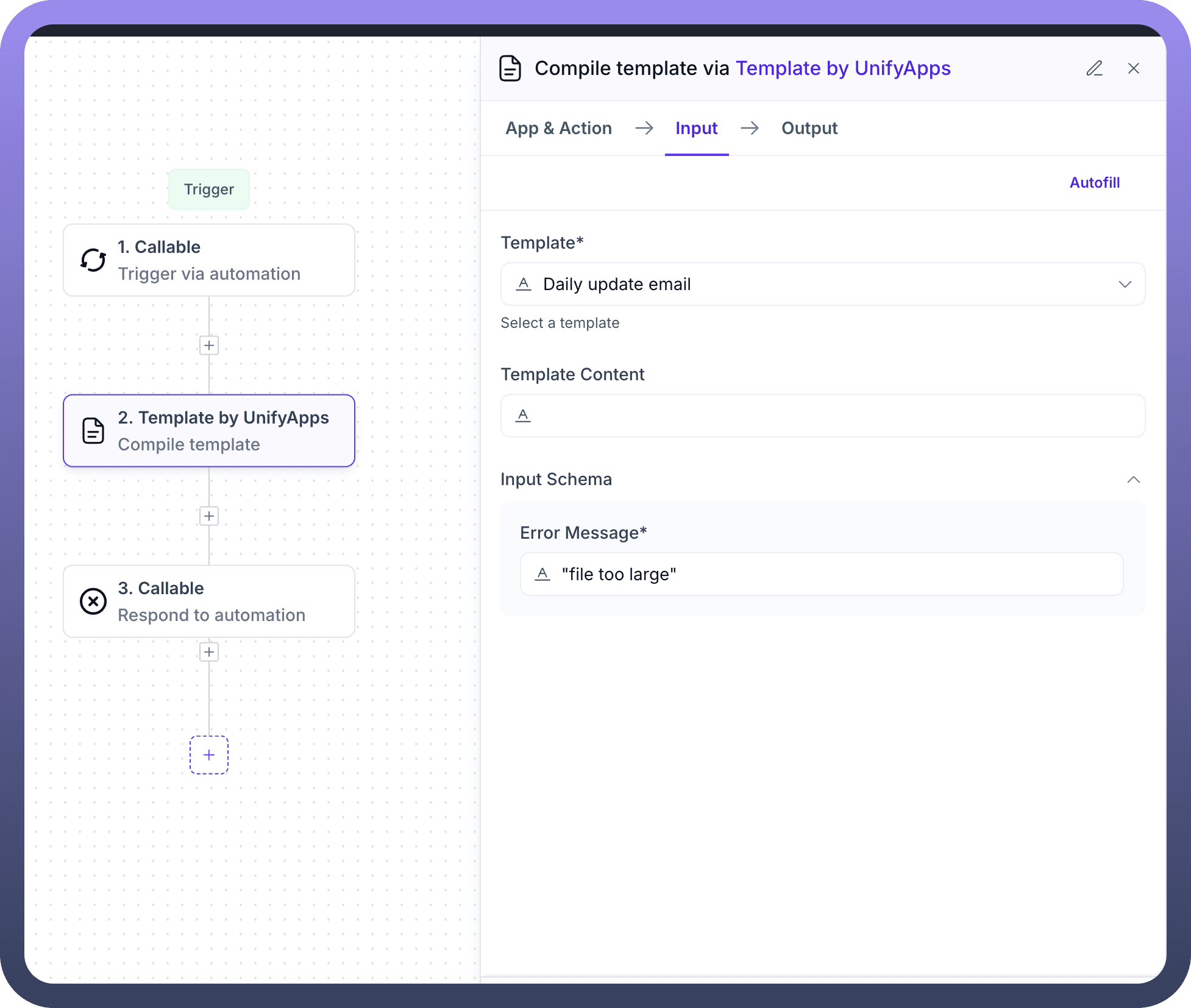Click the Callable trigger sync icon
1191x1008 pixels.
93,260
